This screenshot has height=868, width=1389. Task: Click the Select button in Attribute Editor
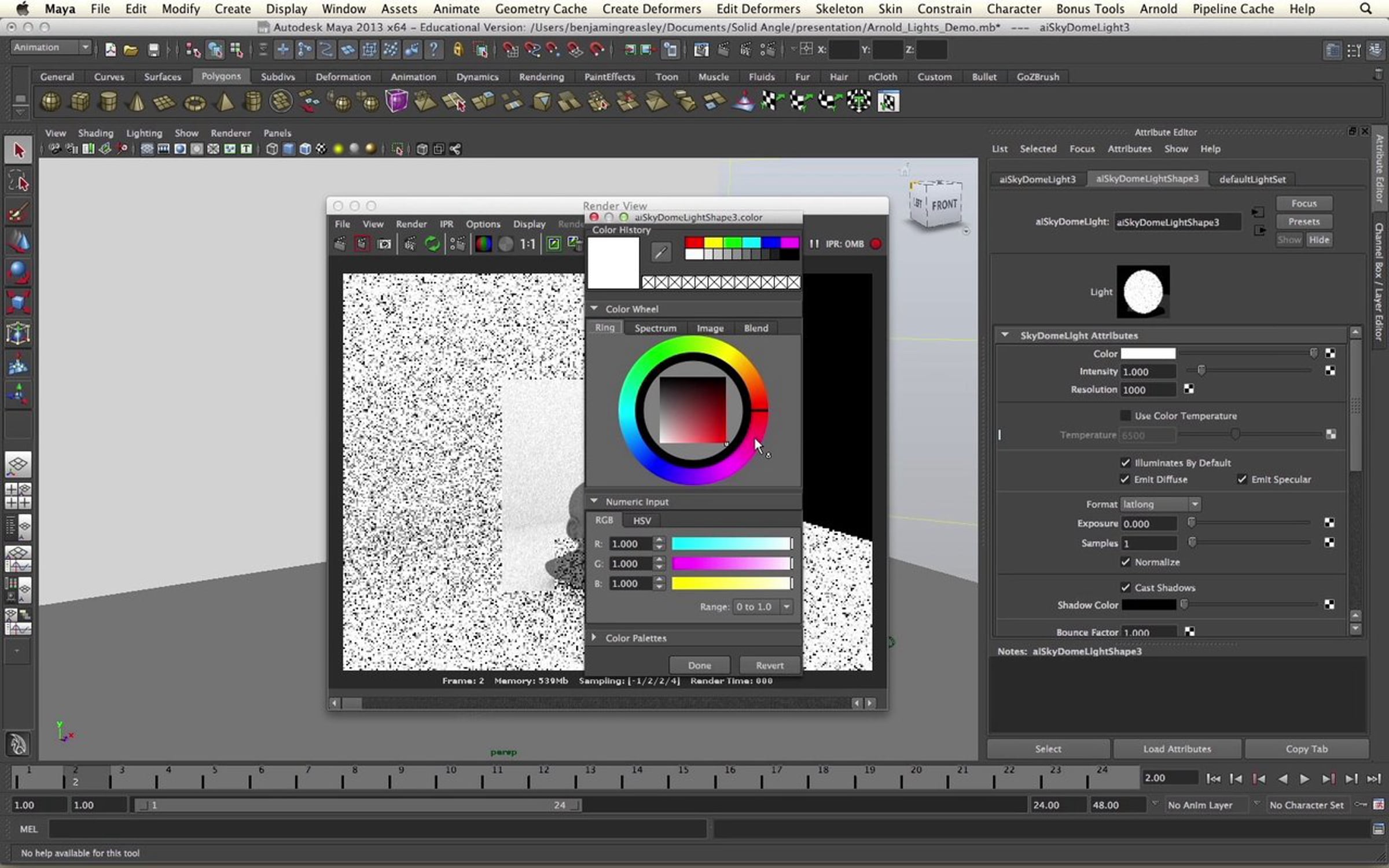click(x=1048, y=749)
